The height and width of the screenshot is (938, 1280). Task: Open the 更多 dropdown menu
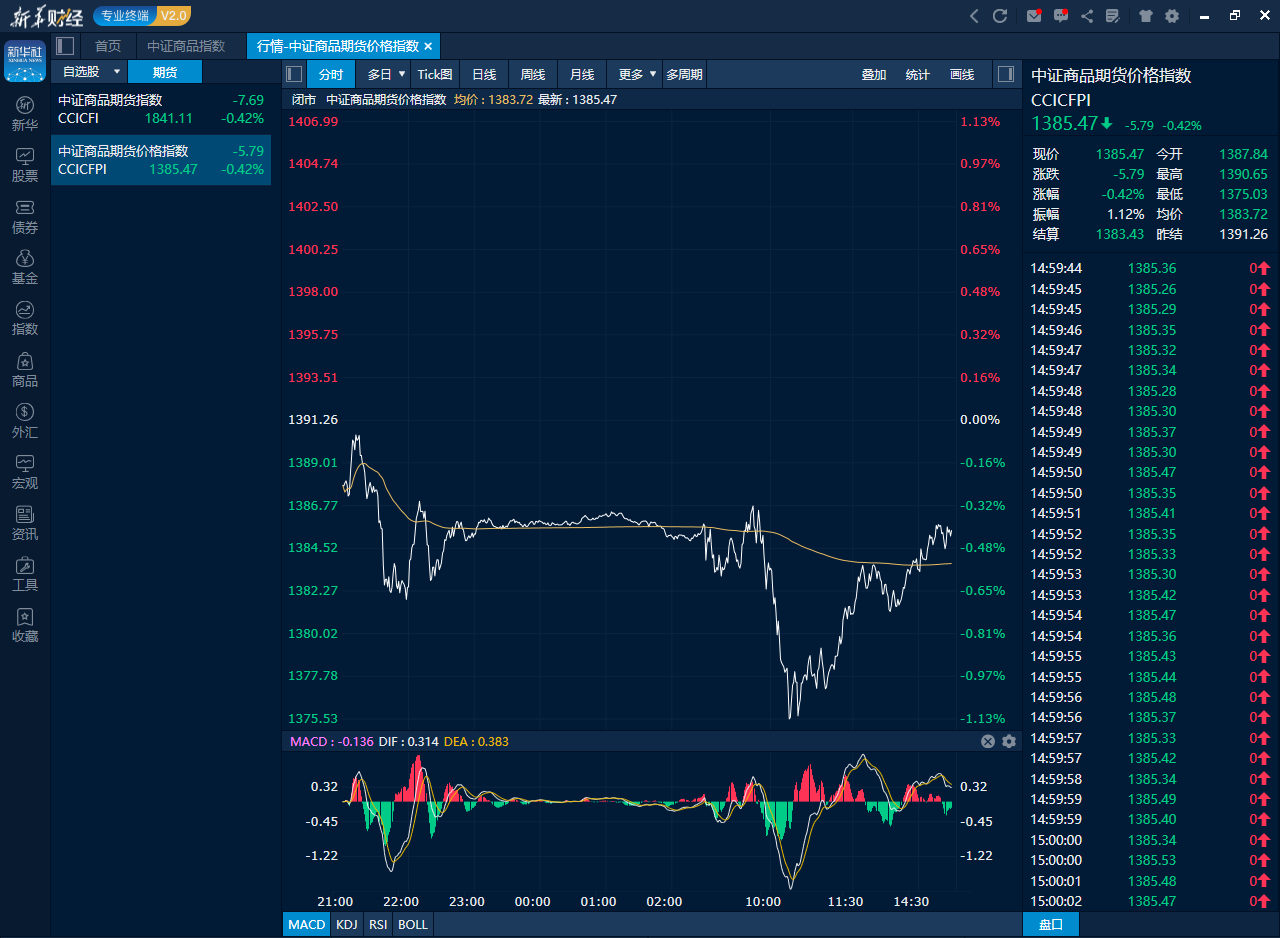(637, 74)
